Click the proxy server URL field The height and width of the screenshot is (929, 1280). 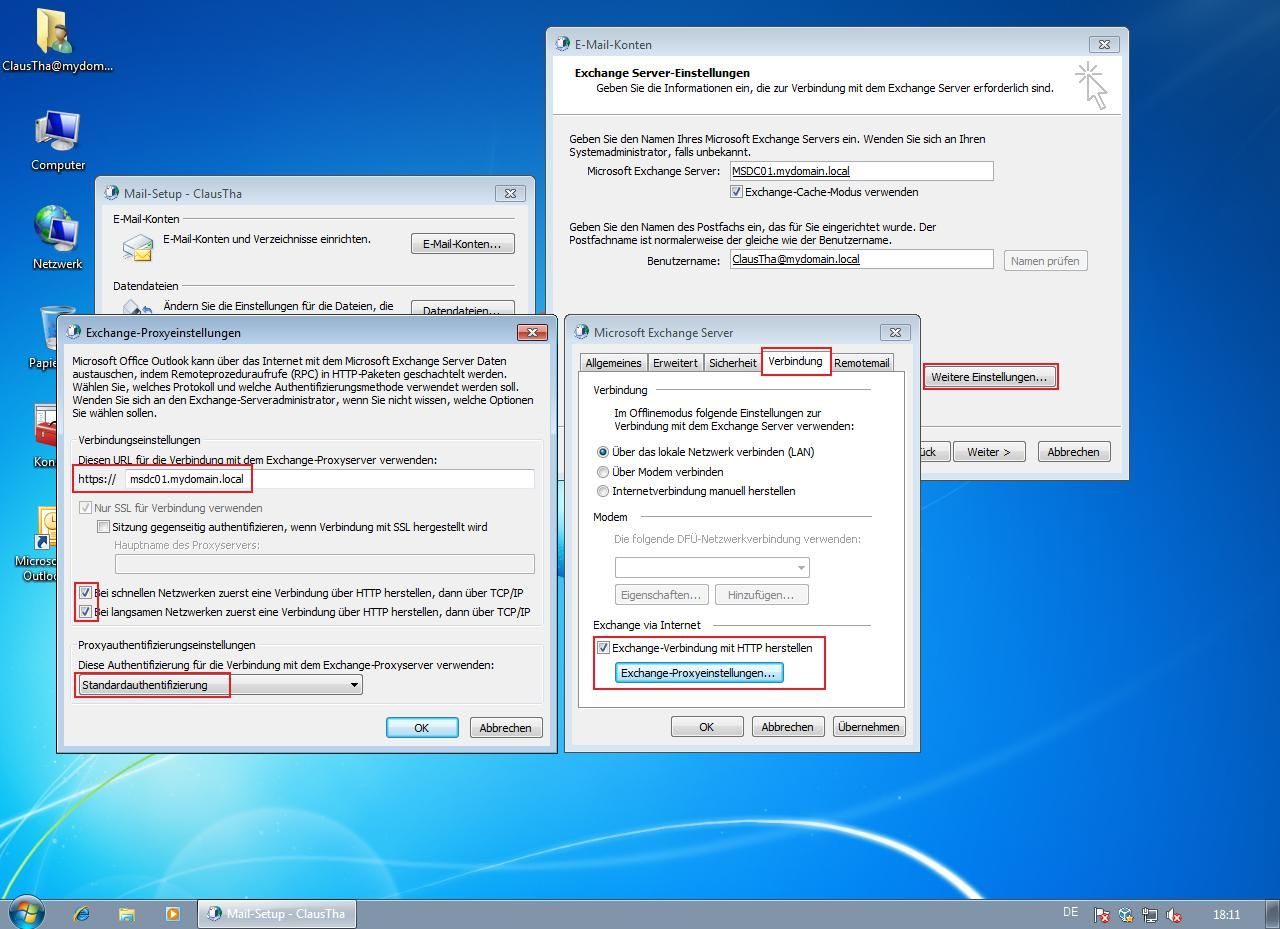(x=330, y=479)
